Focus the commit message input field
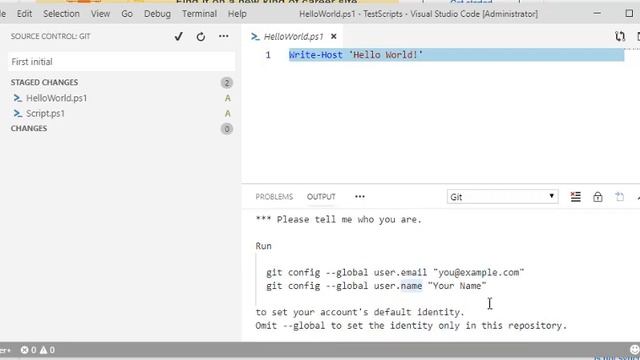640x360 pixels. point(121,62)
